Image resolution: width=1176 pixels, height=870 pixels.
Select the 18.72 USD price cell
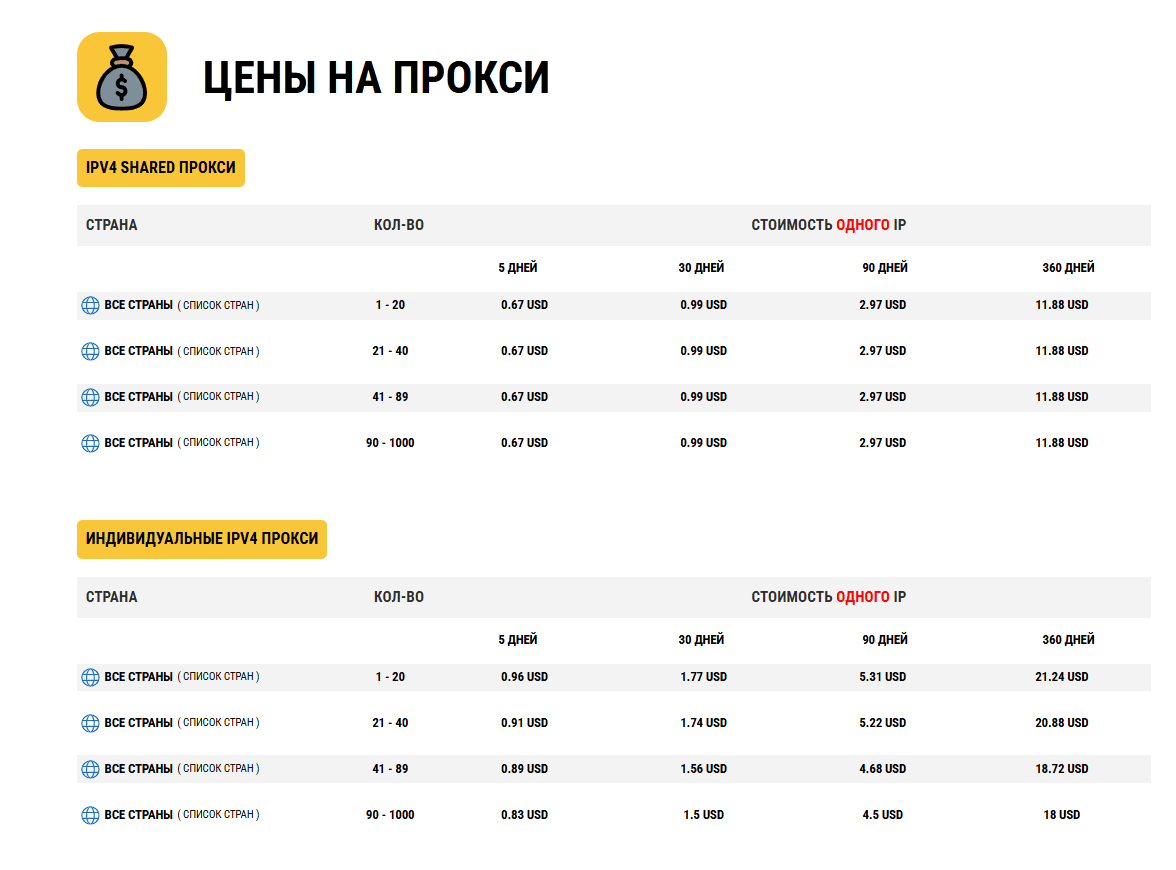[1061, 769]
